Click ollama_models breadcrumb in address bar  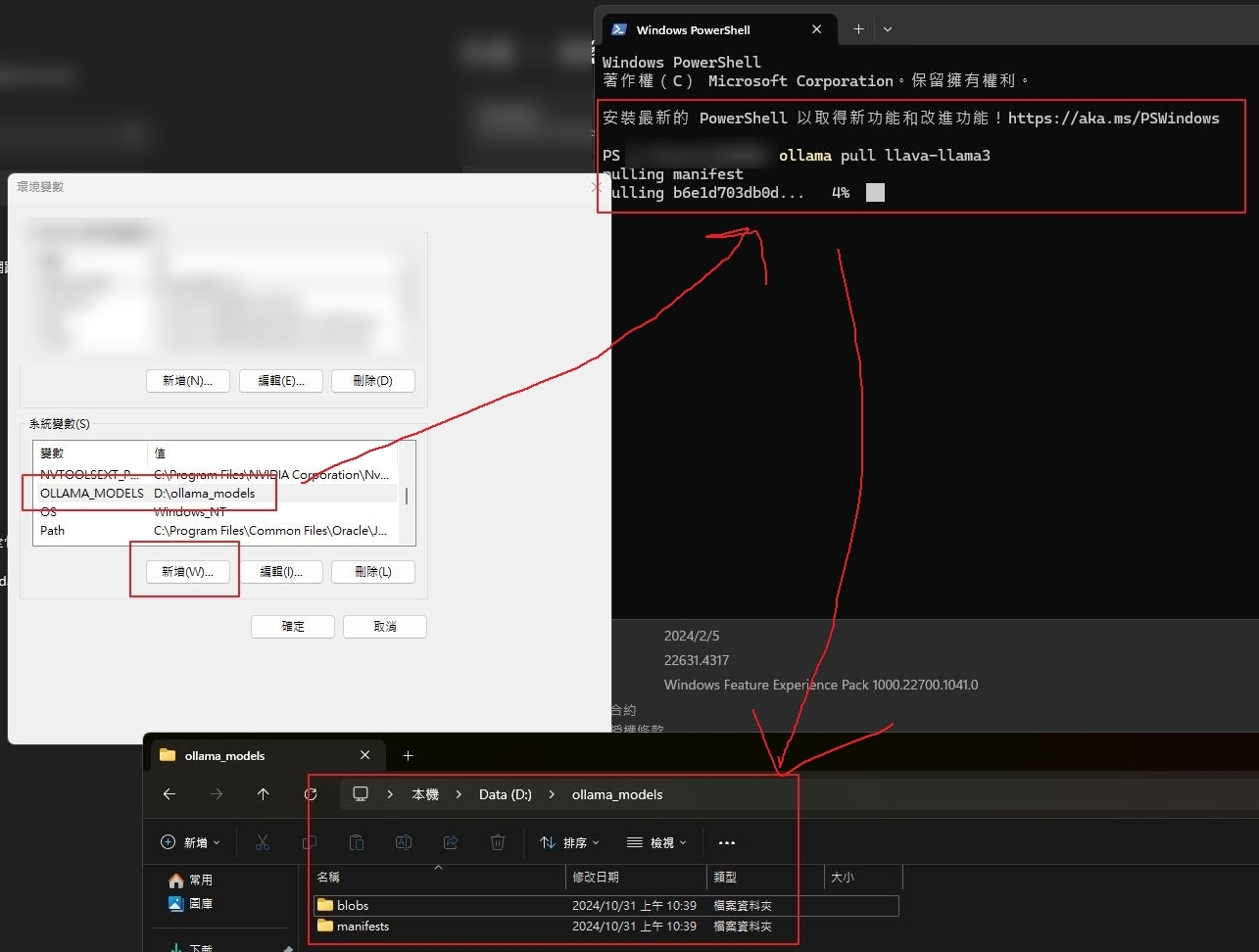tap(617, 794)
